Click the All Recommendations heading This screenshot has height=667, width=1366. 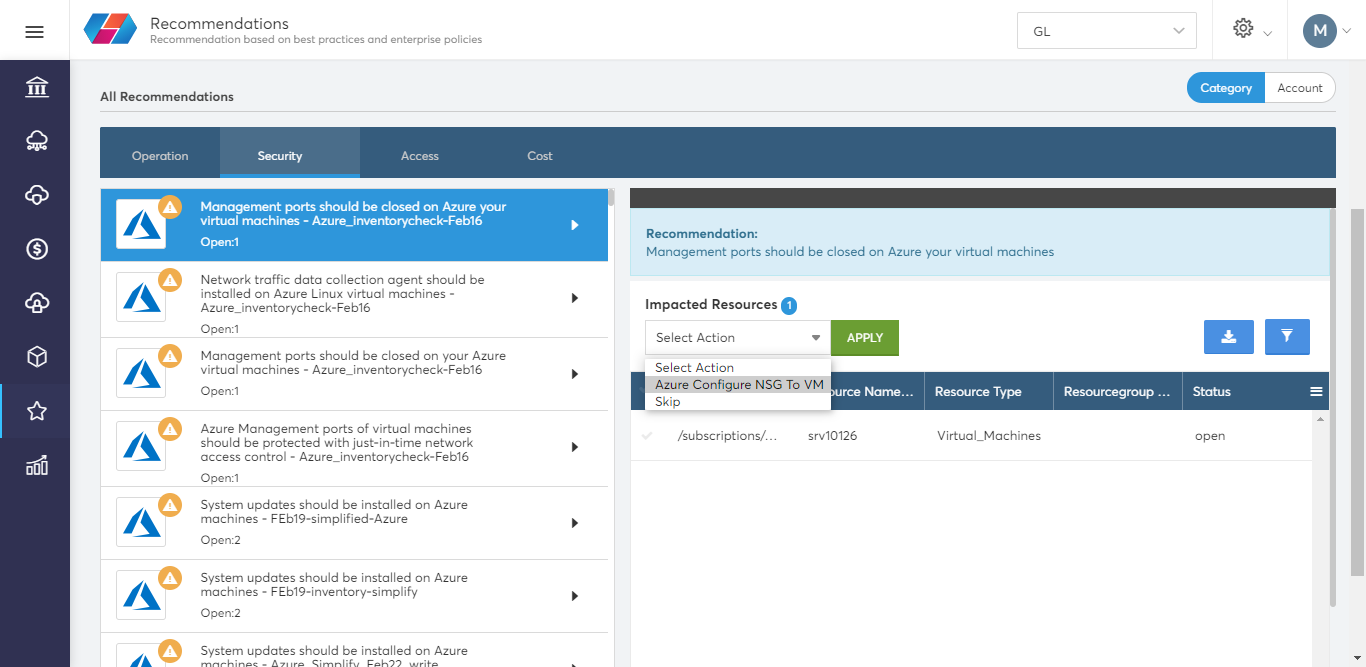coord(167,97)
